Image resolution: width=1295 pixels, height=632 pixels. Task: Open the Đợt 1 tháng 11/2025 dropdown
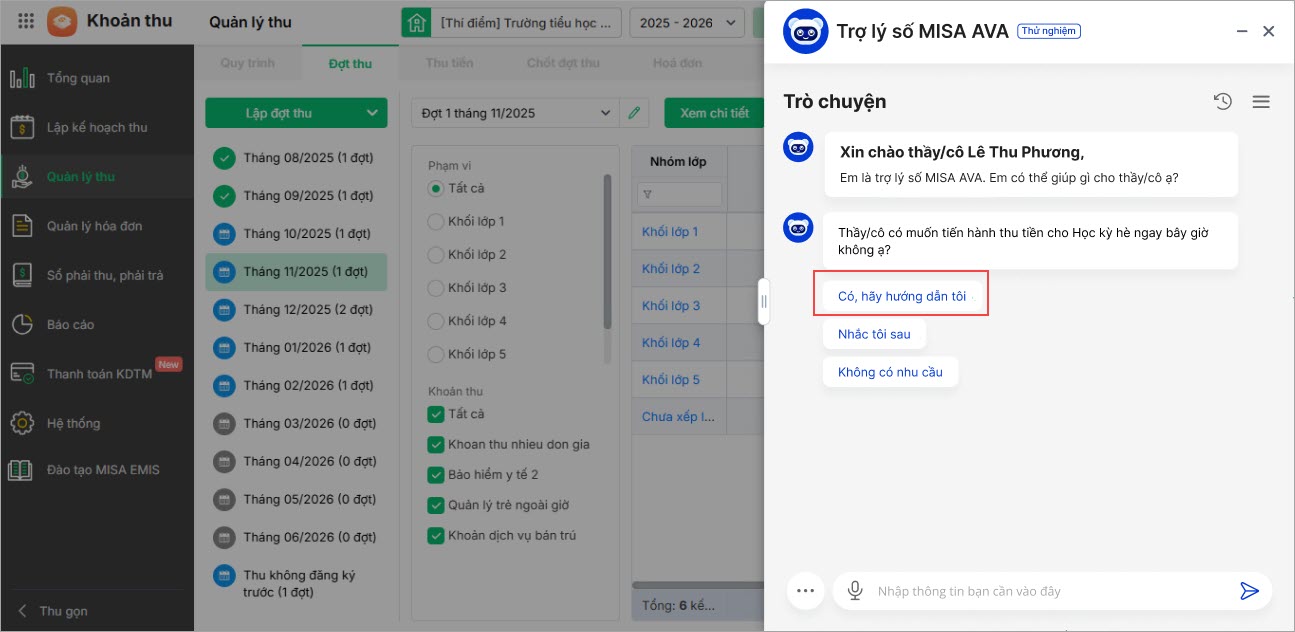pyautogui.click(x=515, y=113)
